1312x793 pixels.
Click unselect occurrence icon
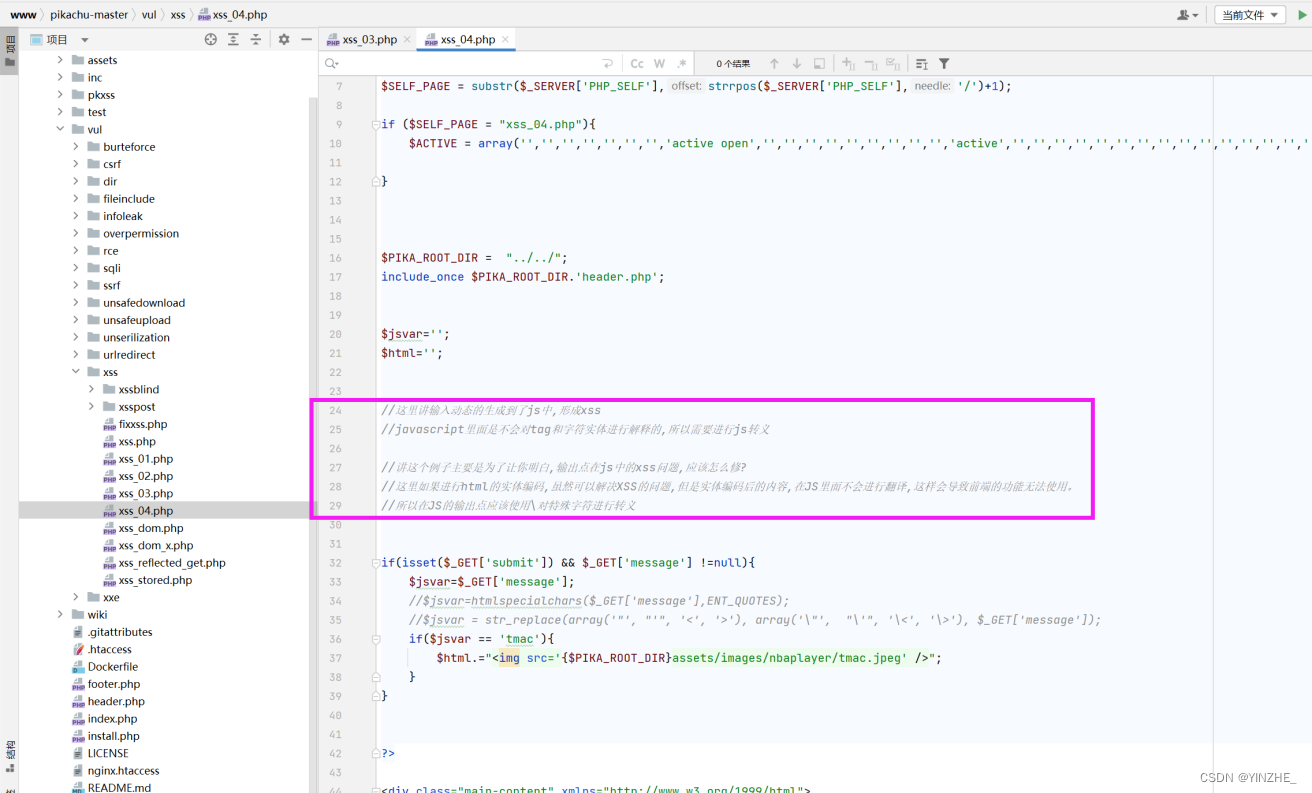(870, 64)
